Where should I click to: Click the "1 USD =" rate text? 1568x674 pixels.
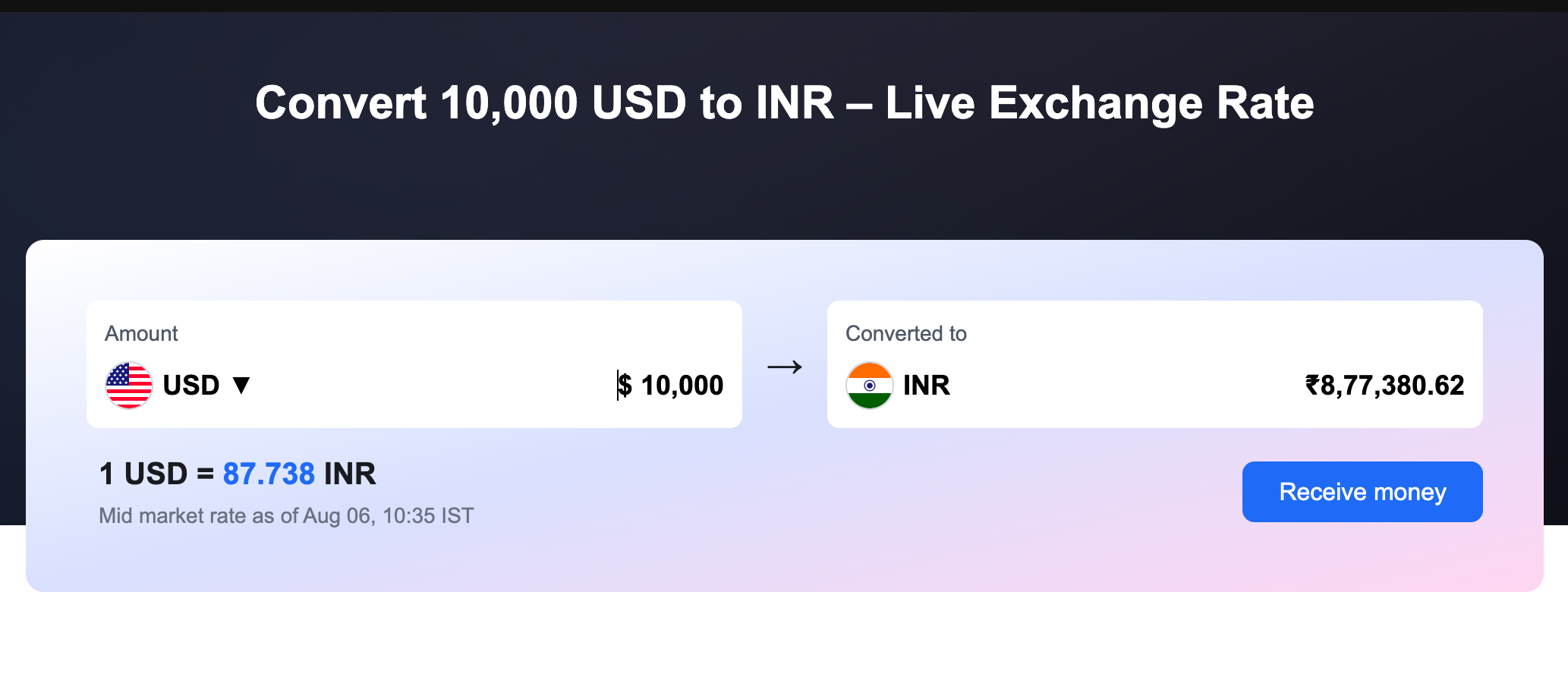(x=156, y=474)
